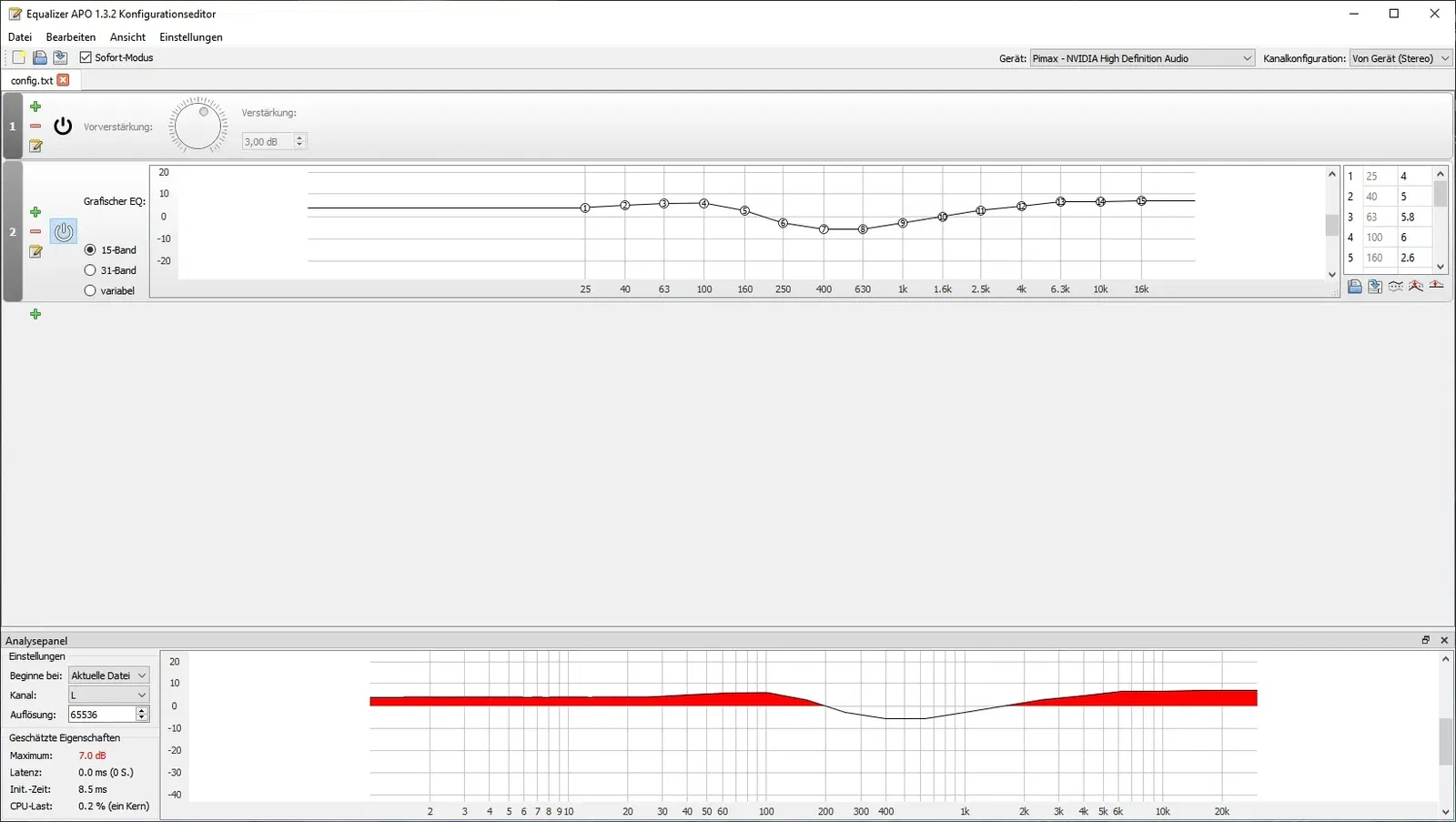
Task: Toggle power for the graphic EQ filter
Action: pos(63,231)
